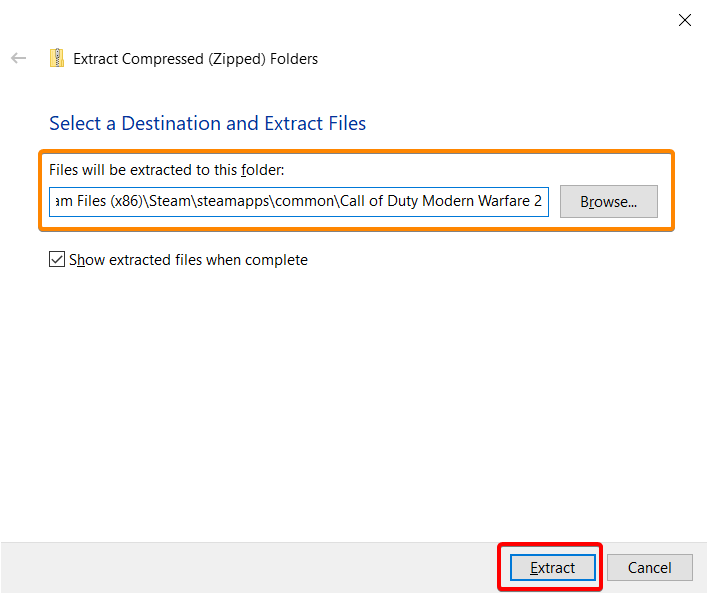Click the zipped folder icon in the title
The height and width of the screenshot is (594, 708).
57,58
